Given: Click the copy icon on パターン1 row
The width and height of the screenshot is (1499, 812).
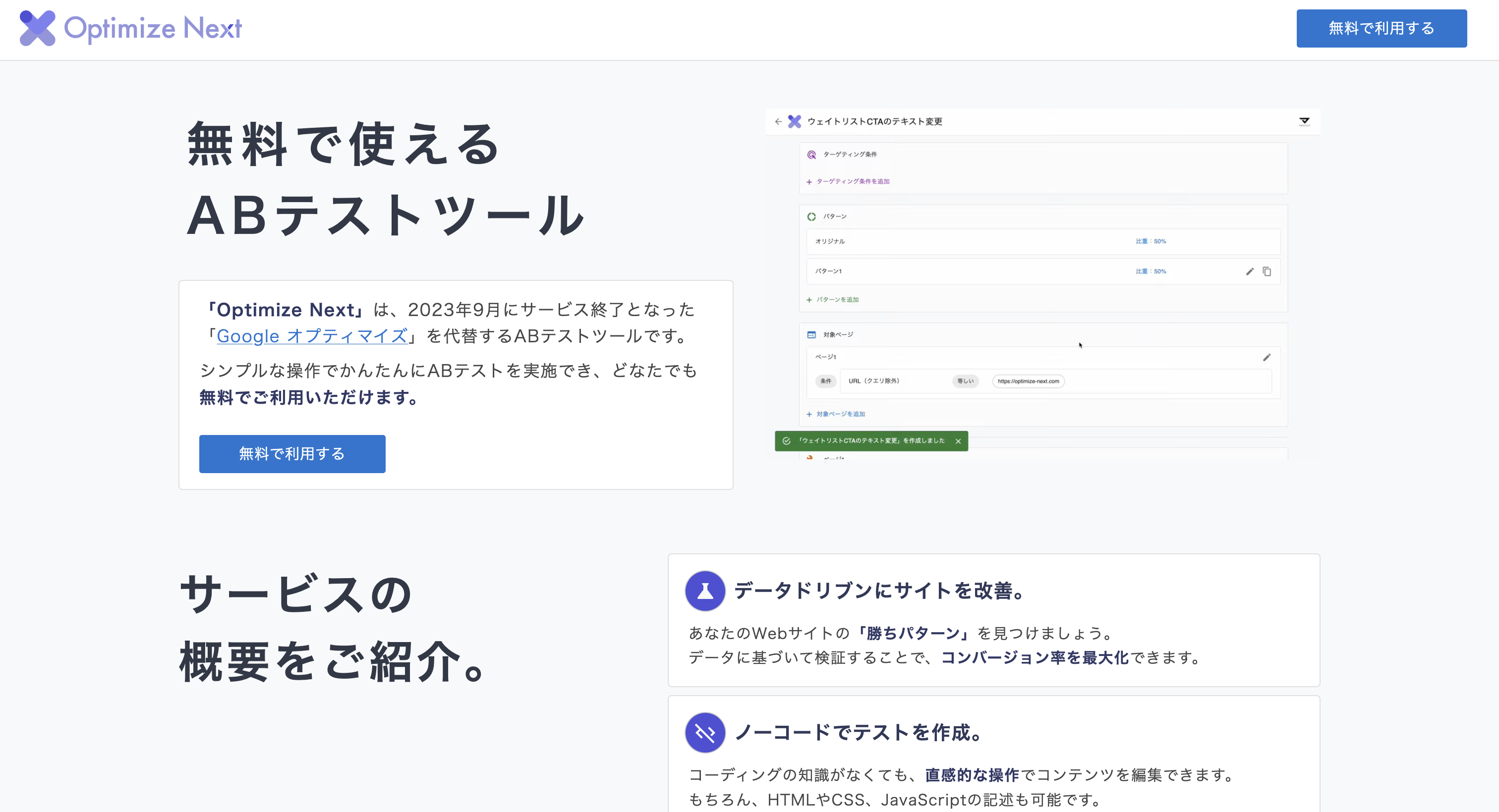Looking at the screenshot, I should pyautogui.click(x=1267, y=271).
